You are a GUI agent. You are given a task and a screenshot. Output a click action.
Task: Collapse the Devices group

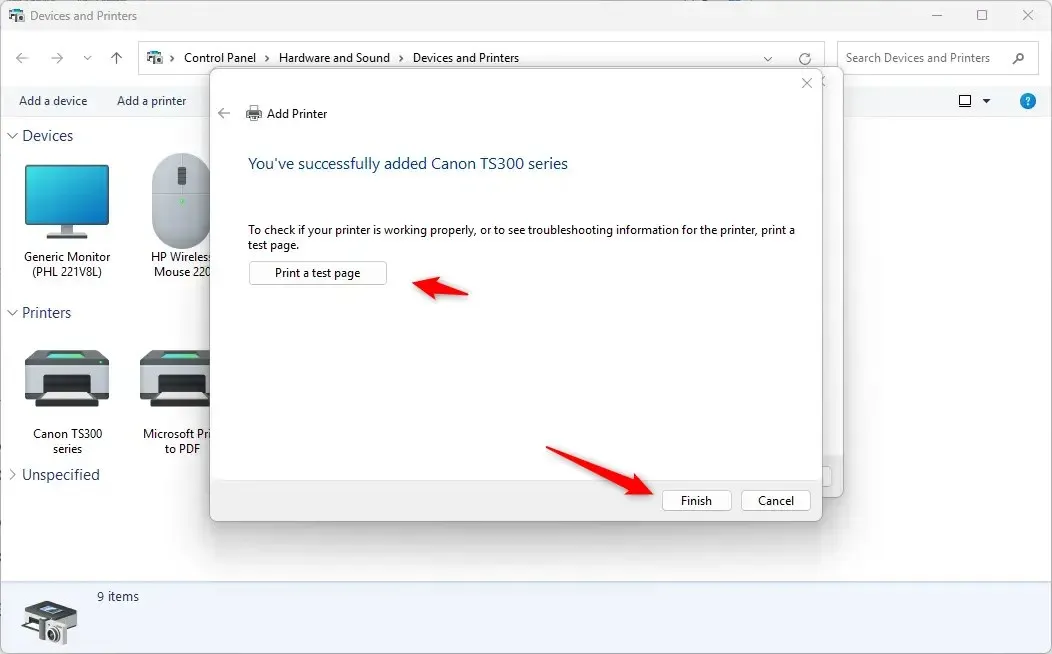(x=12, y=135)
